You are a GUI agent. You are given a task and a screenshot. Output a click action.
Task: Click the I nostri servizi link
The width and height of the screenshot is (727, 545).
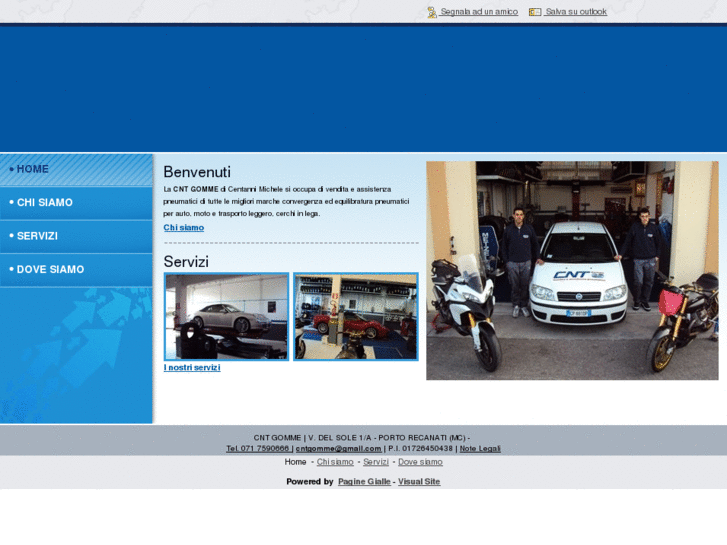[x=192, y=368]
